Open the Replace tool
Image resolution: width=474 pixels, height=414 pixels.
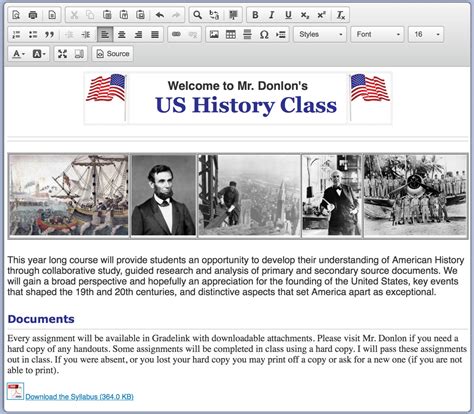(214, 15)
